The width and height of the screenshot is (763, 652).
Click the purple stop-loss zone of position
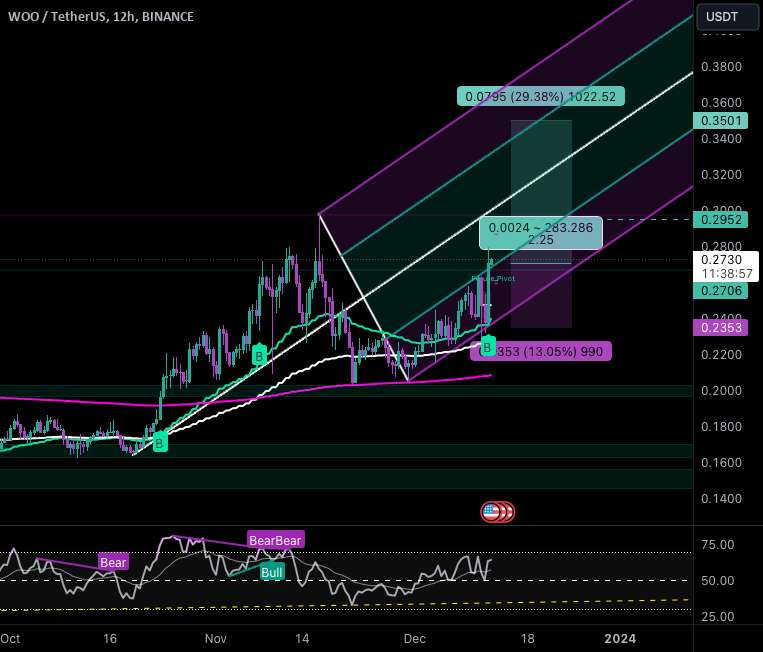tap(541, 296)
